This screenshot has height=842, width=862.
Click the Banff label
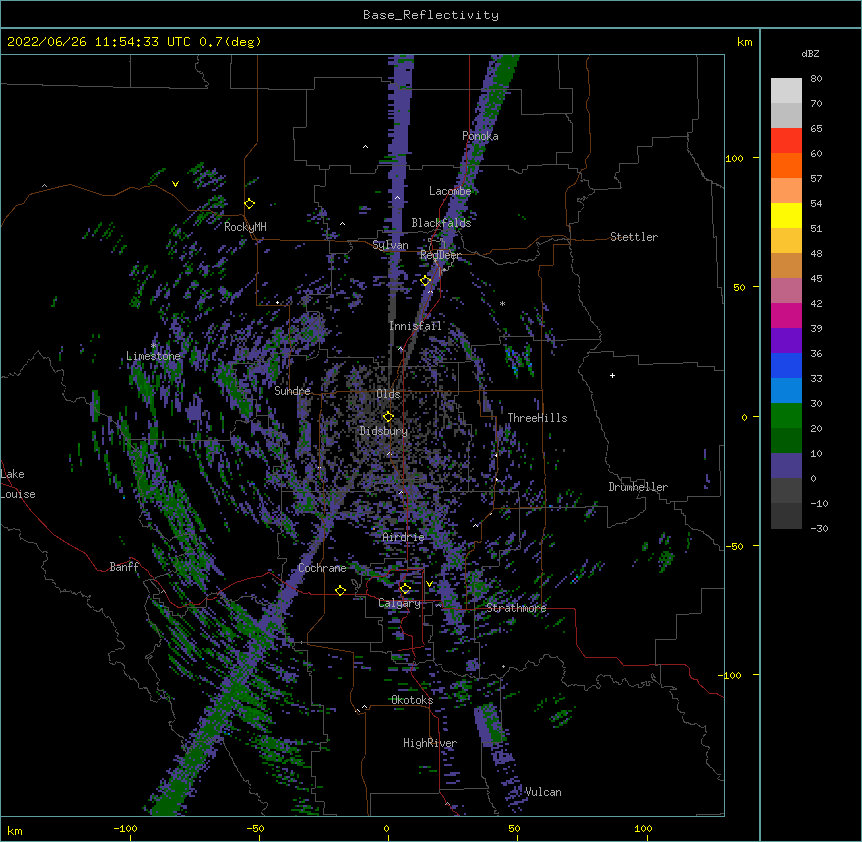tap(124, 567)
